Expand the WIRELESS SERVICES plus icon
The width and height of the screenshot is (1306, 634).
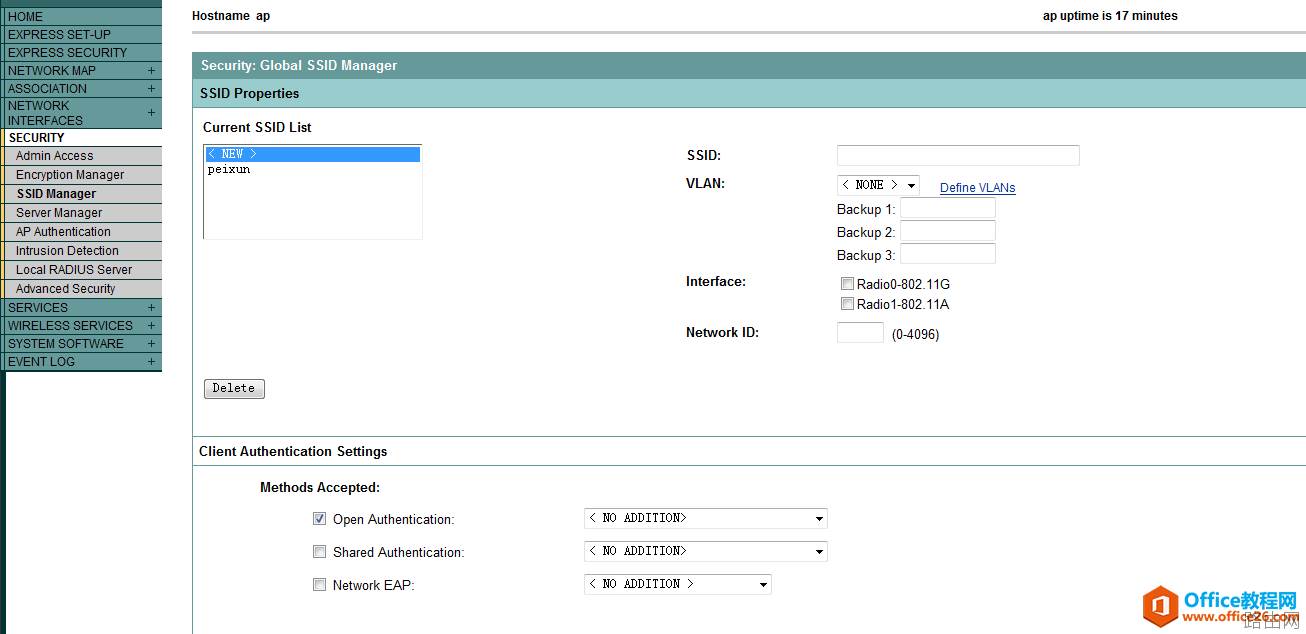(x=151, y=325)
